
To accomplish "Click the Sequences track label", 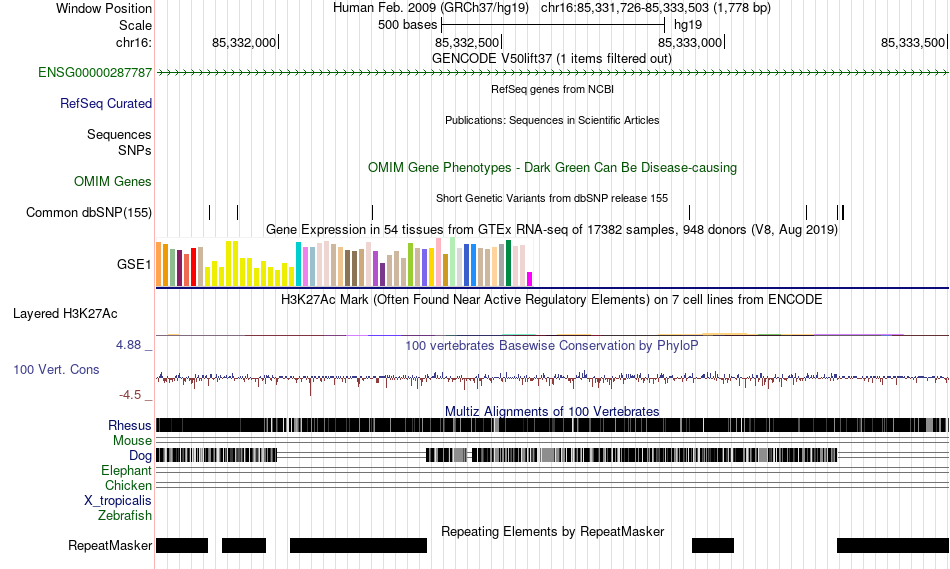I will pos(119,135).
